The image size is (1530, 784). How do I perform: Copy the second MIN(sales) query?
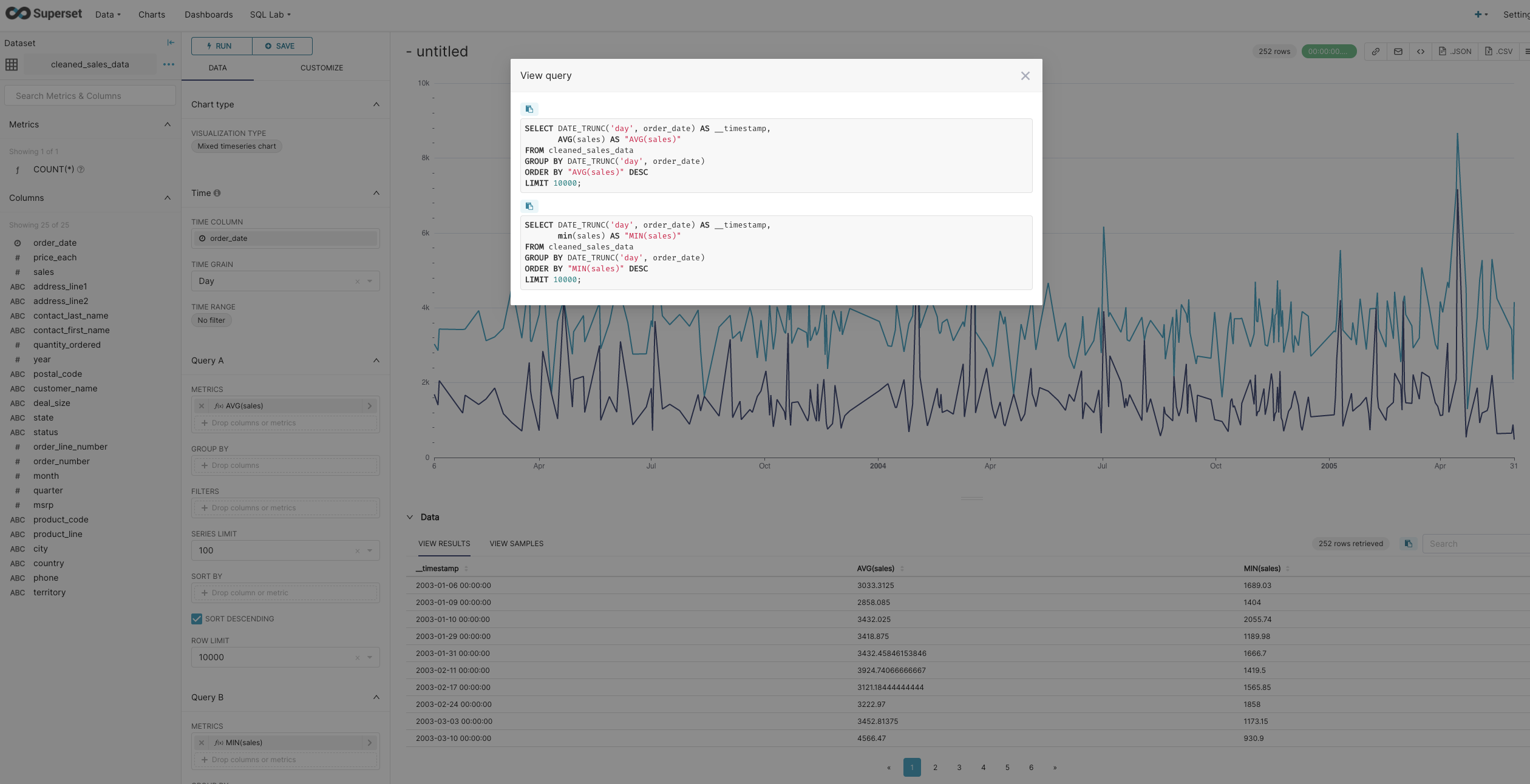click(529, 206)
